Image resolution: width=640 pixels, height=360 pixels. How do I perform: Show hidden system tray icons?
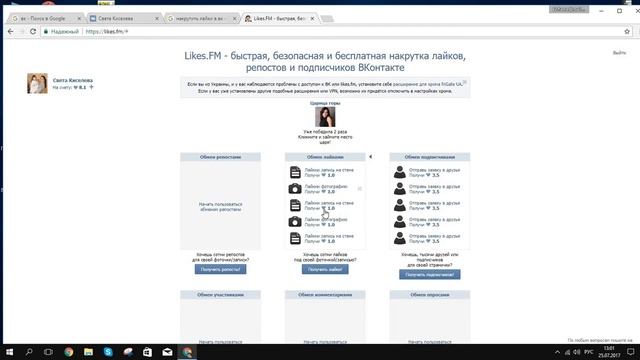(557, 352)
